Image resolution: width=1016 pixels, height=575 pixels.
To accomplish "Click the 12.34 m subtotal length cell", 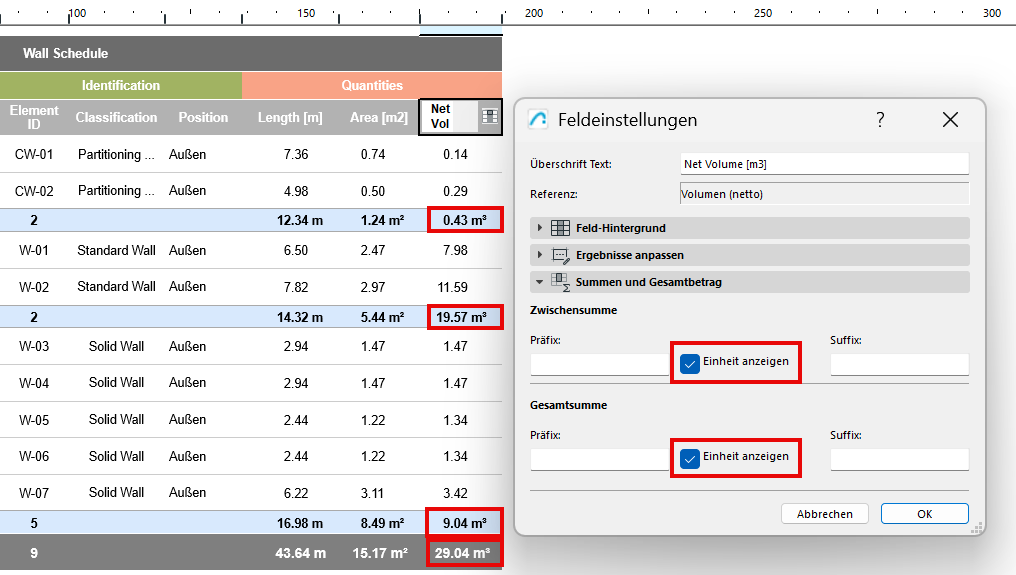I will point(299,220).
